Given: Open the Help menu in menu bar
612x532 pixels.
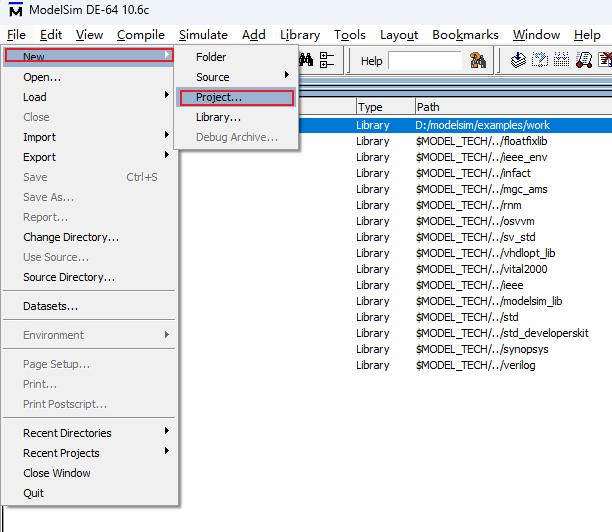Looking at the screenshot, I should (587, 35).
